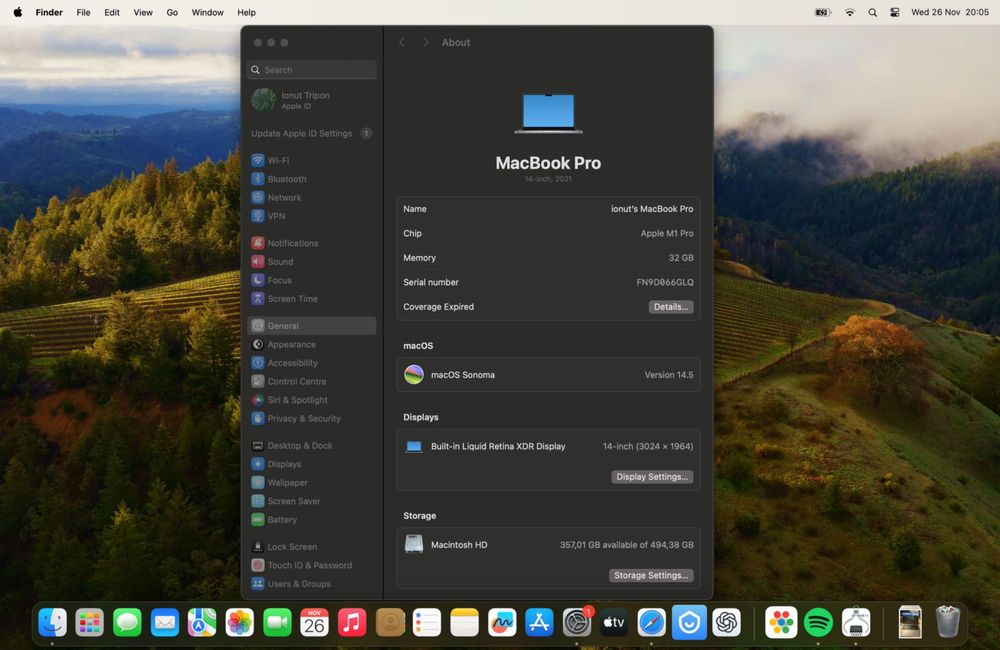Open Privacy & Security settings

click(311, 418)
